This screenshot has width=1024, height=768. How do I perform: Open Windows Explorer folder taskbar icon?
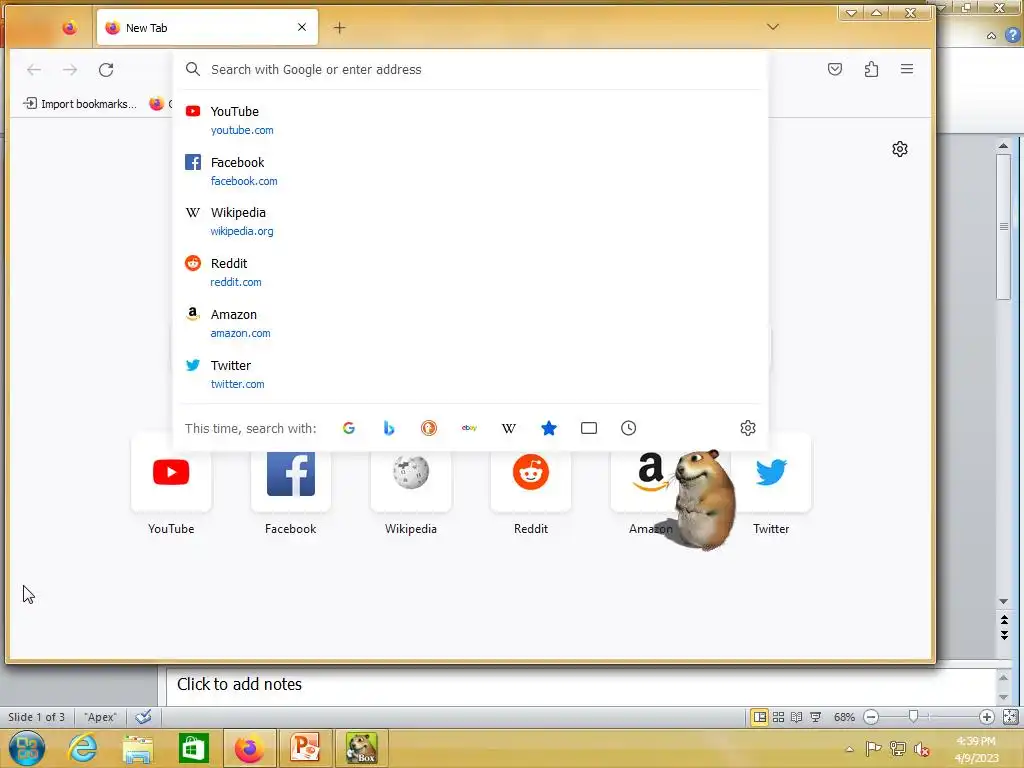tap(138, 748)
